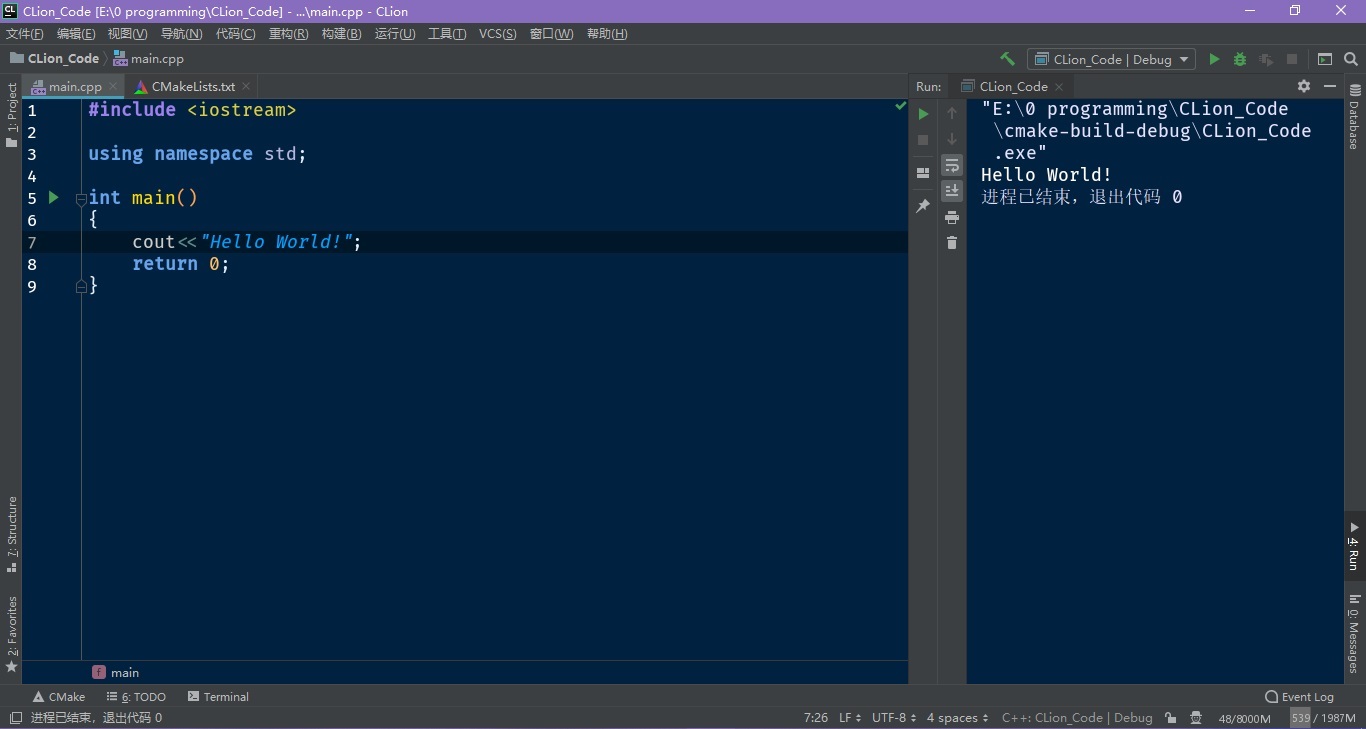Click Stop icon in Run panel
This screenshot has width=1366, height=729.
click(x=923, y=140)
